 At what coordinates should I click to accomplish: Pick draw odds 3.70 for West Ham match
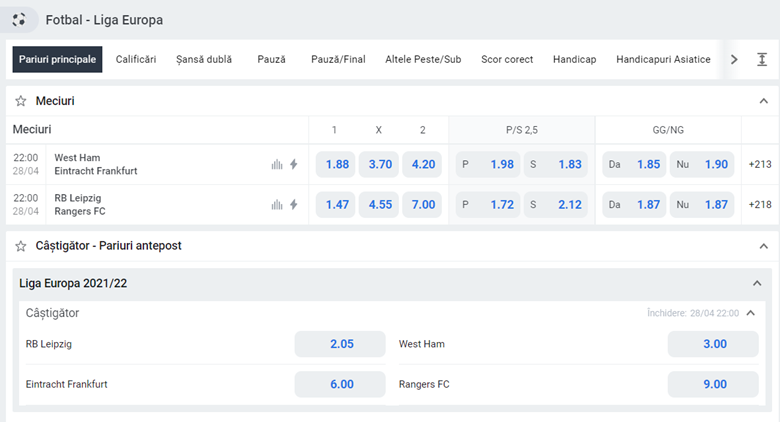[379, 164]
